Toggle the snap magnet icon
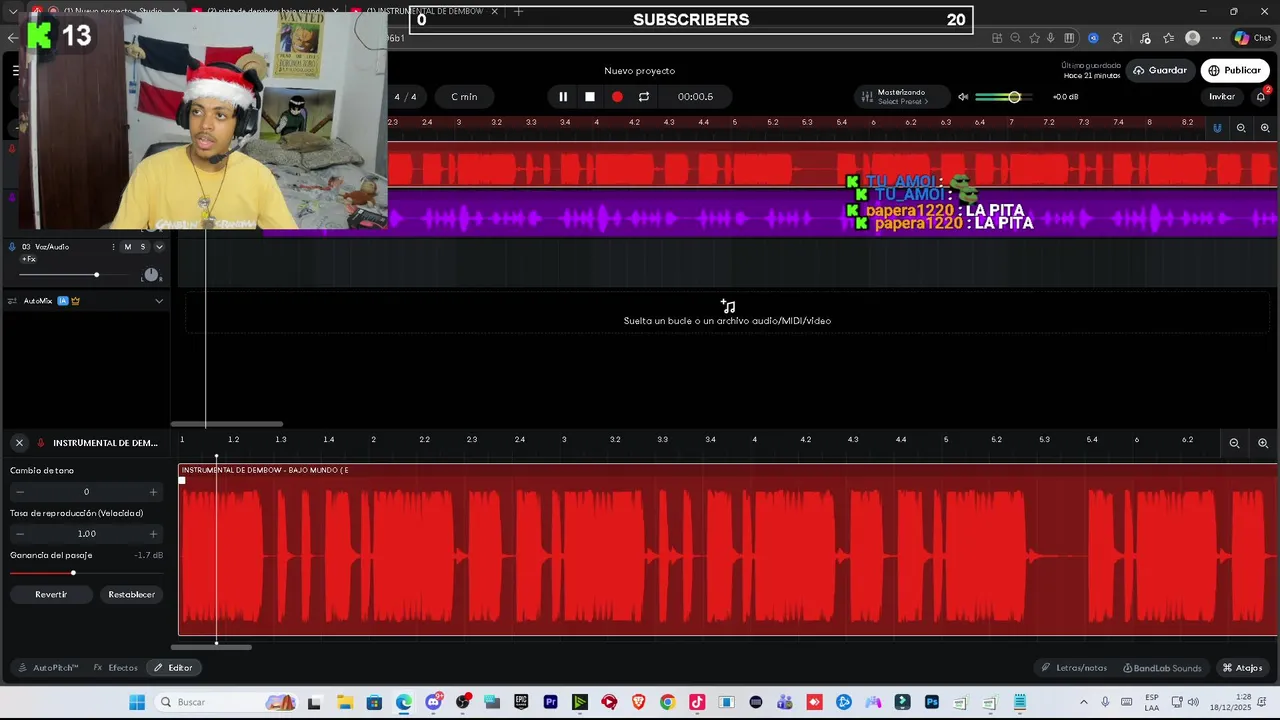This screenshot has height=720, width=1280. click(x=1217, y=128)
